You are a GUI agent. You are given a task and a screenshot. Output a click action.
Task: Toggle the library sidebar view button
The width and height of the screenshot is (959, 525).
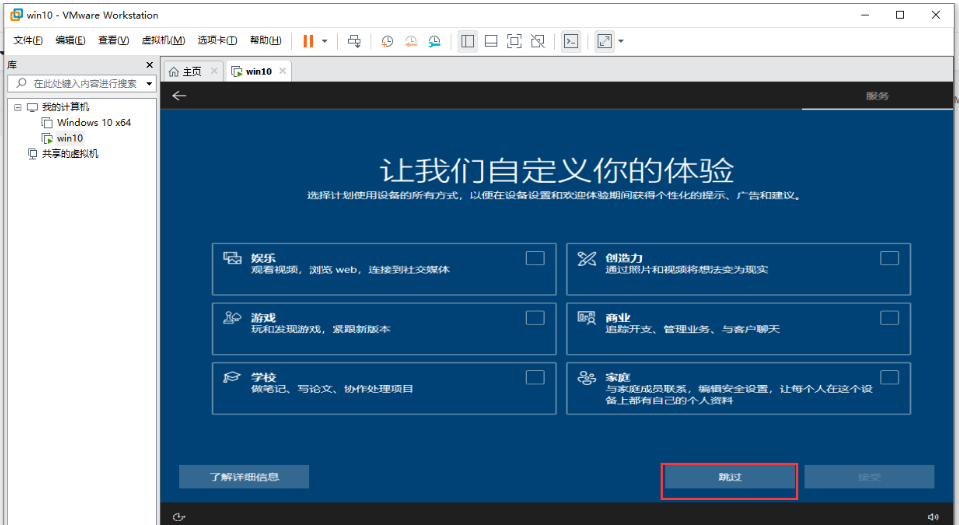[x=468, y=41]
